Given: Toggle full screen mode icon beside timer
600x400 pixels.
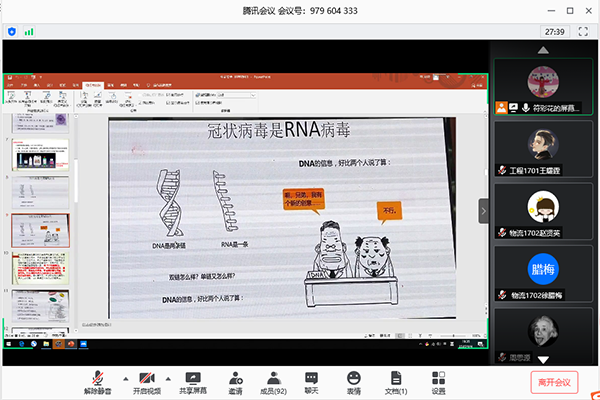Looking at the screenshot, I should pos(583,32).
